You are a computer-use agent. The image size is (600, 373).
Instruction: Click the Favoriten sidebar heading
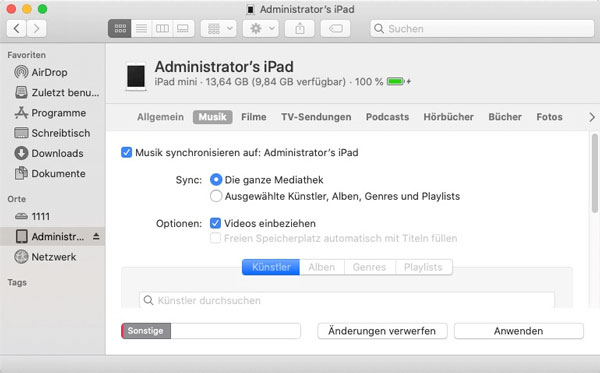pyautogui.click(x=26, y=55)
